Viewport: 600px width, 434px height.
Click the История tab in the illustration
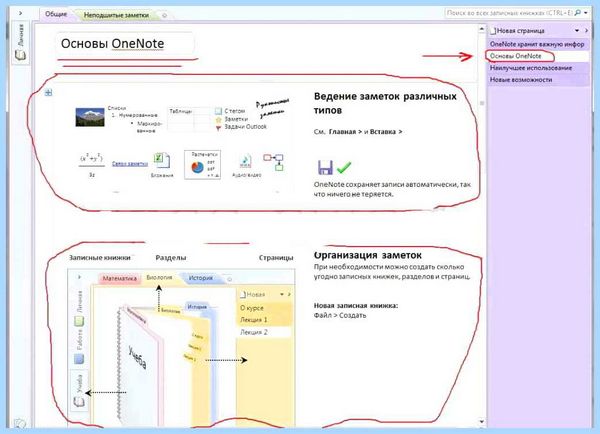pyautogui.click(x=201, y=278)
